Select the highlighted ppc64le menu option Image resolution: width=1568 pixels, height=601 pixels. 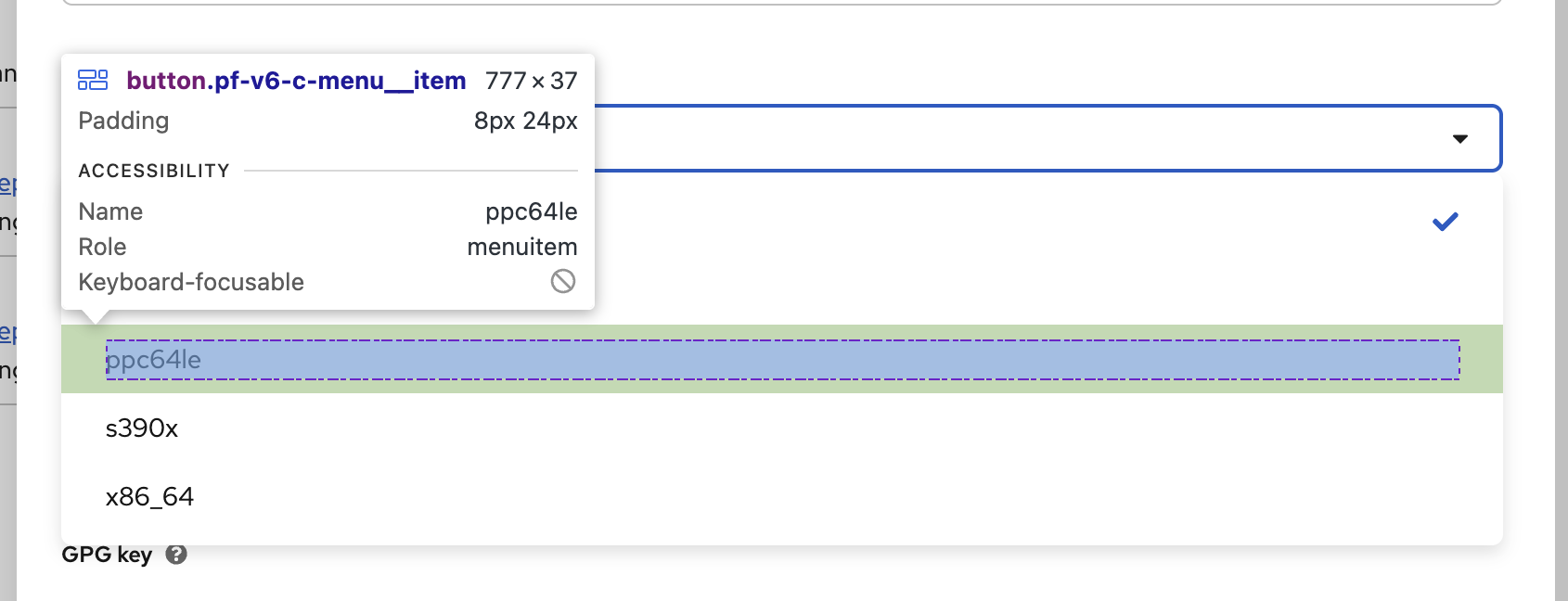tap(153, 360)
